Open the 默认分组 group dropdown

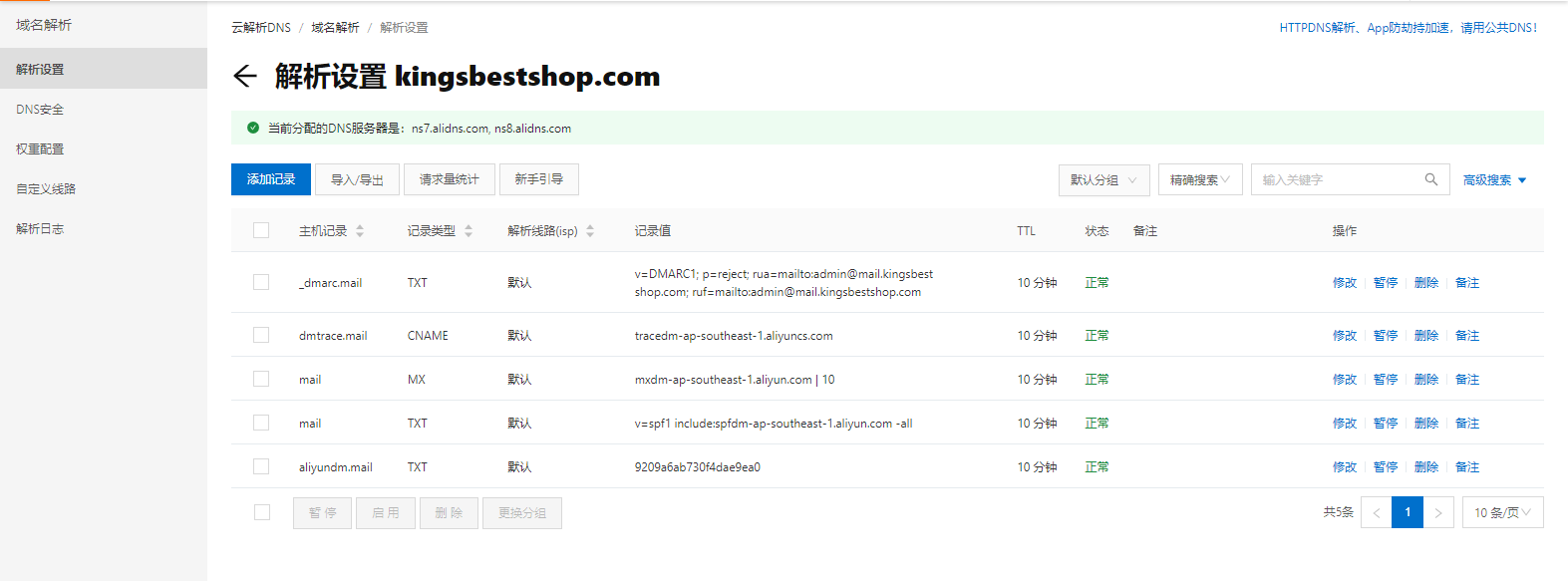pos(1103,179)
